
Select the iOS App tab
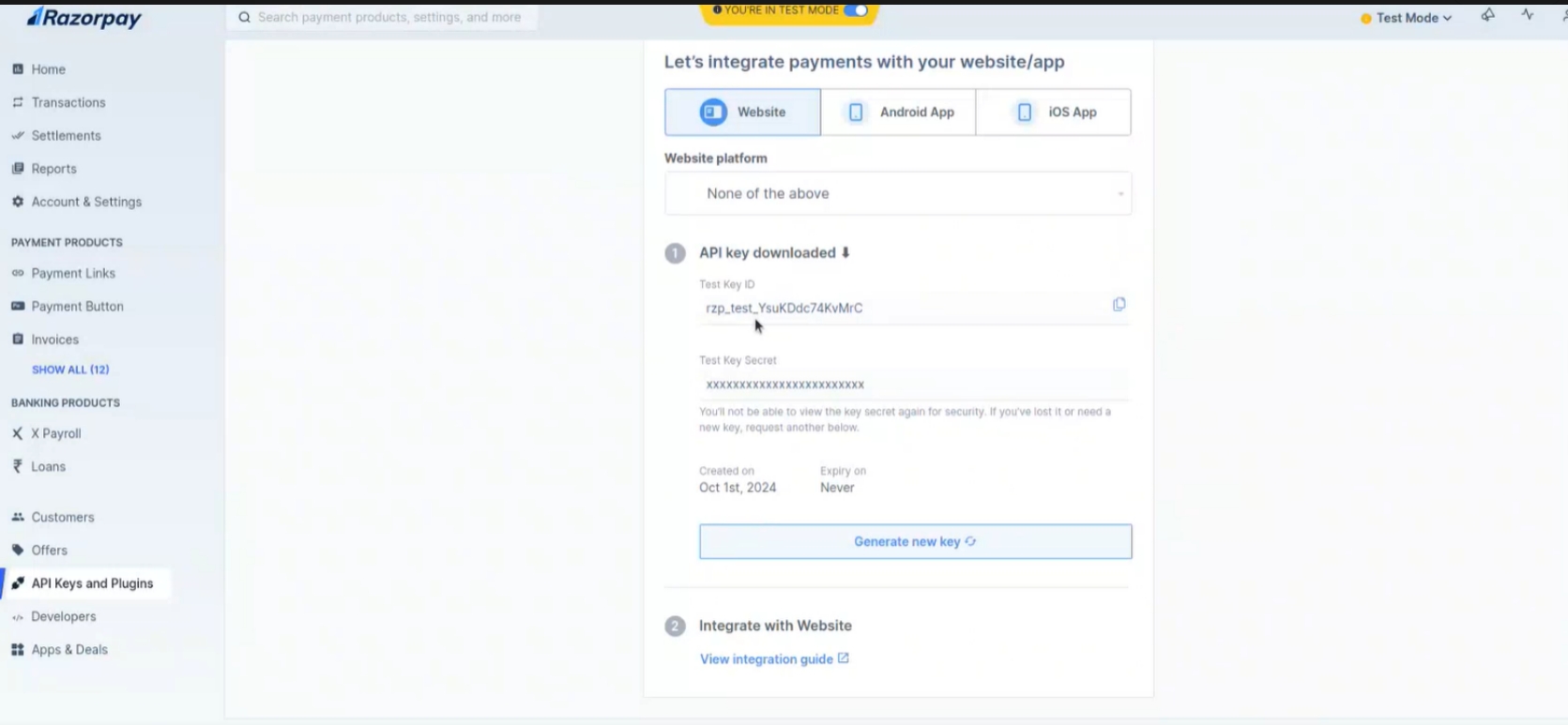1053,113
